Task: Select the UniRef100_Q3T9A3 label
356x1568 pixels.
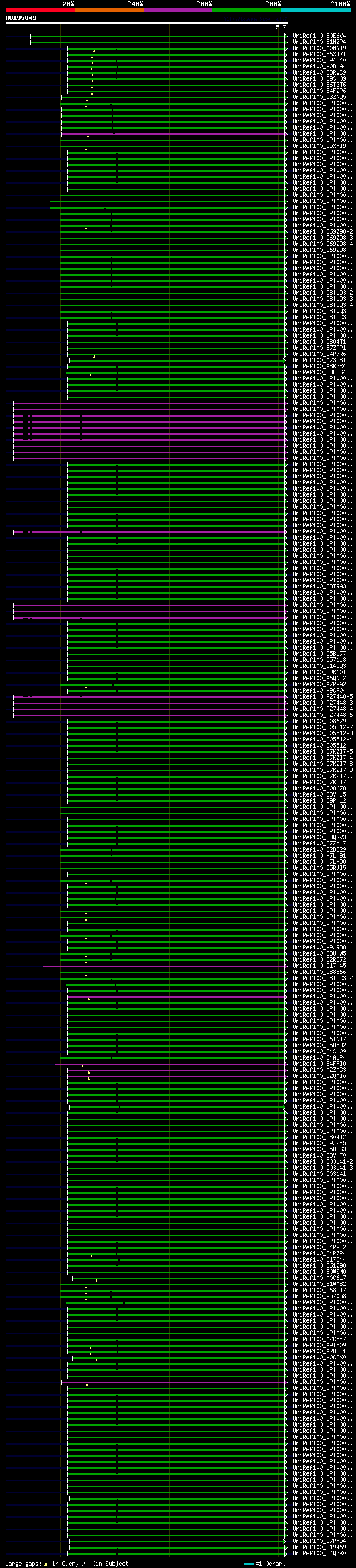Action: pos(319,586)
